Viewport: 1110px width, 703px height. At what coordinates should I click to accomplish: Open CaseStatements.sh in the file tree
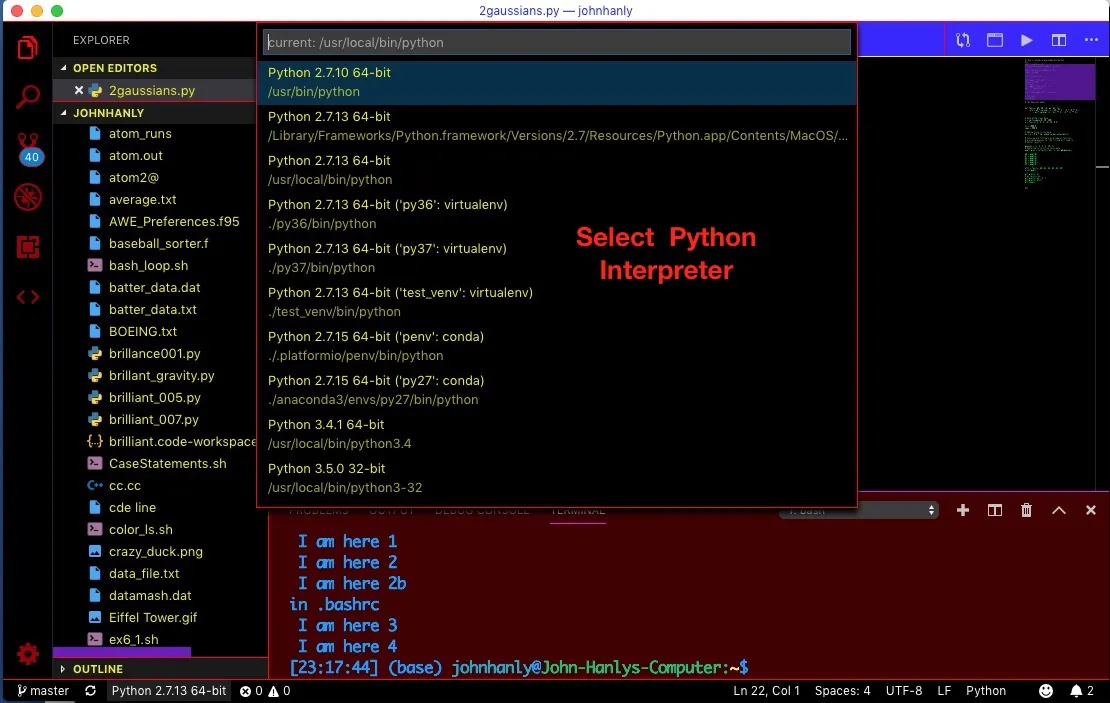pos(168,464)
